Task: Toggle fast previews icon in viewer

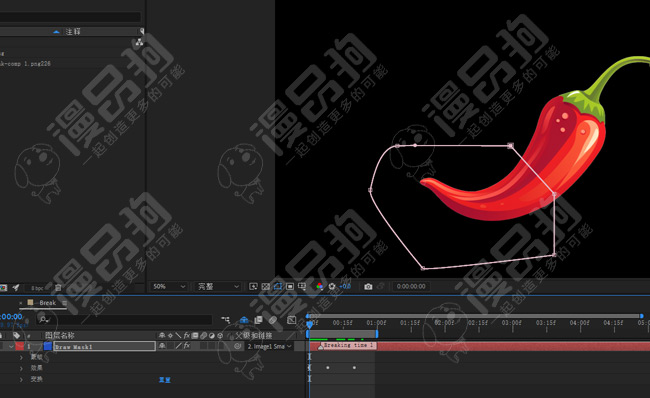Action: coord(253,286)
